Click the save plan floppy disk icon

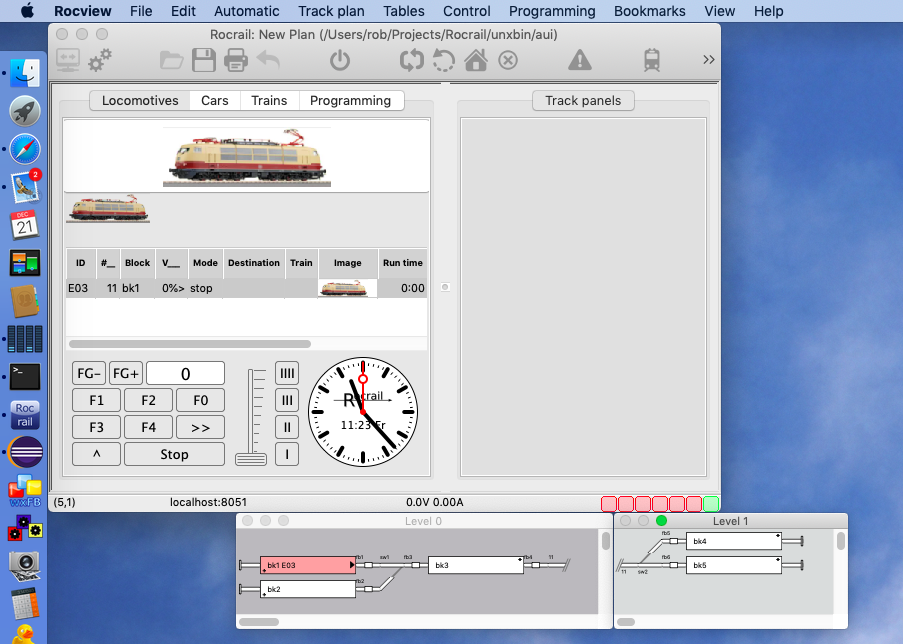[x=204, y=61]
